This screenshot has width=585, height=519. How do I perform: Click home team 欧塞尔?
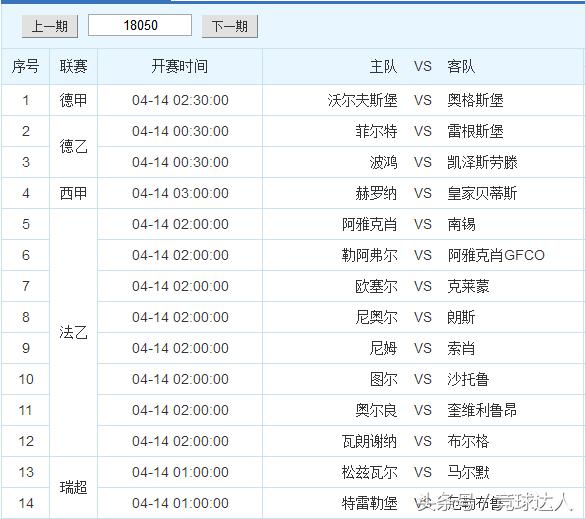tap(376, 286)
